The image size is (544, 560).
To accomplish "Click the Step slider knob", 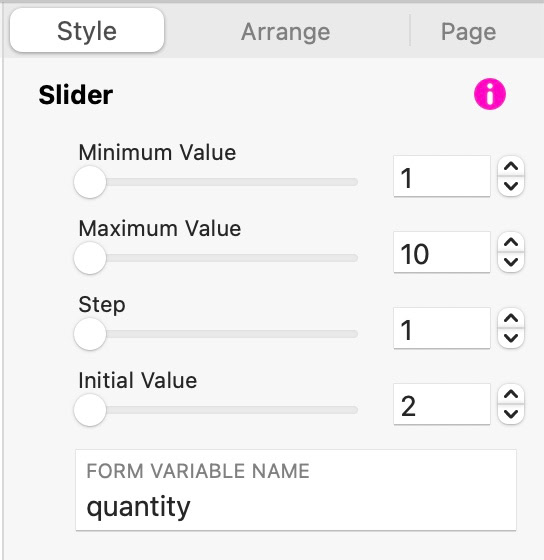I will (x=90, y=334).
